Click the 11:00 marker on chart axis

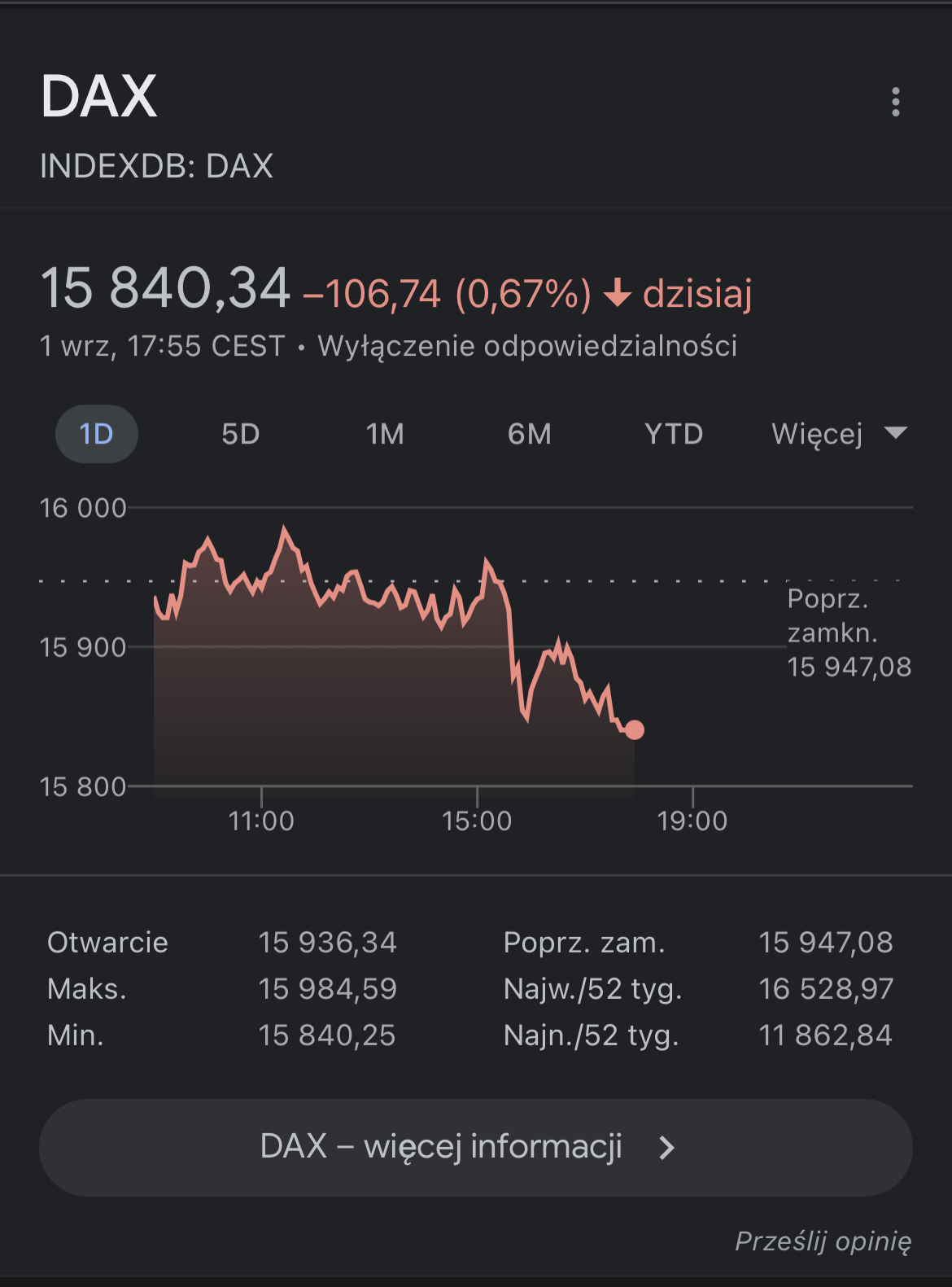tap(261, 821)
